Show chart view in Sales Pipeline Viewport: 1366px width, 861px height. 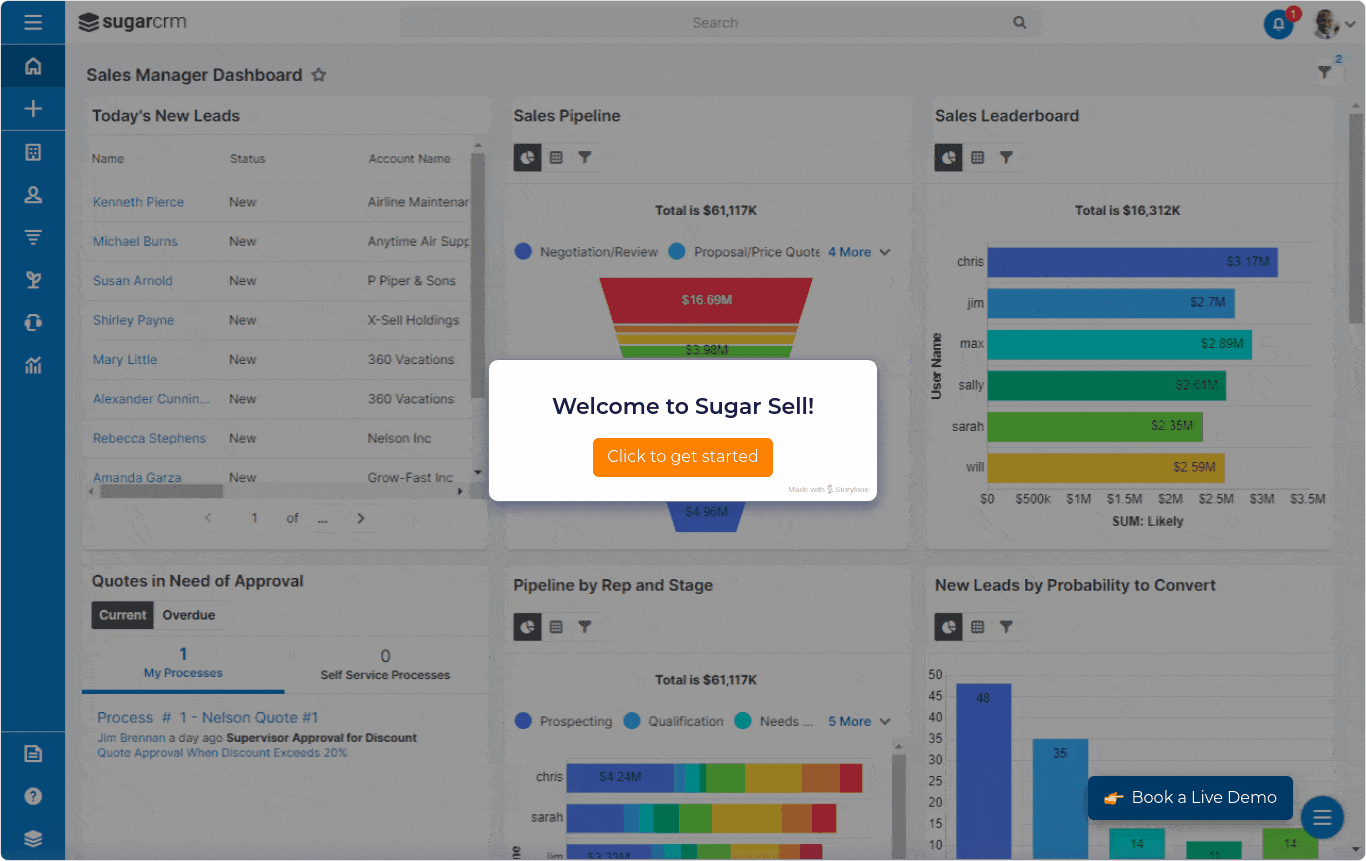click(527, 157)
